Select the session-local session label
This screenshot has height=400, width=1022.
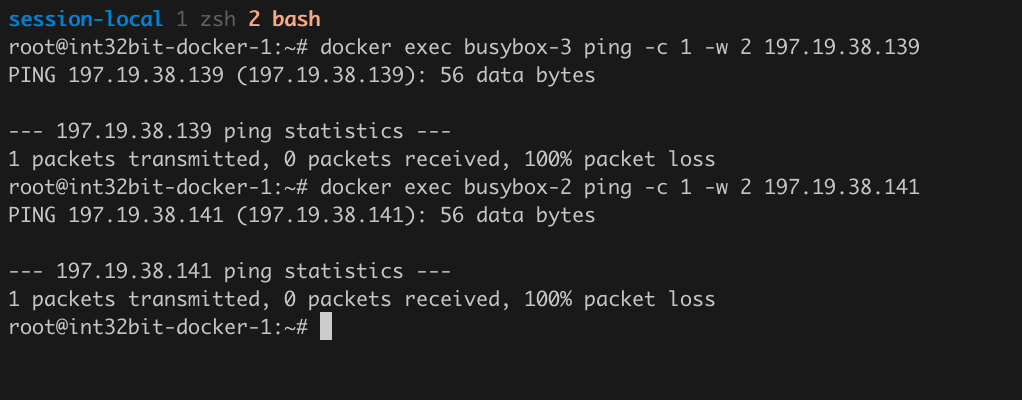coord(85,20)
